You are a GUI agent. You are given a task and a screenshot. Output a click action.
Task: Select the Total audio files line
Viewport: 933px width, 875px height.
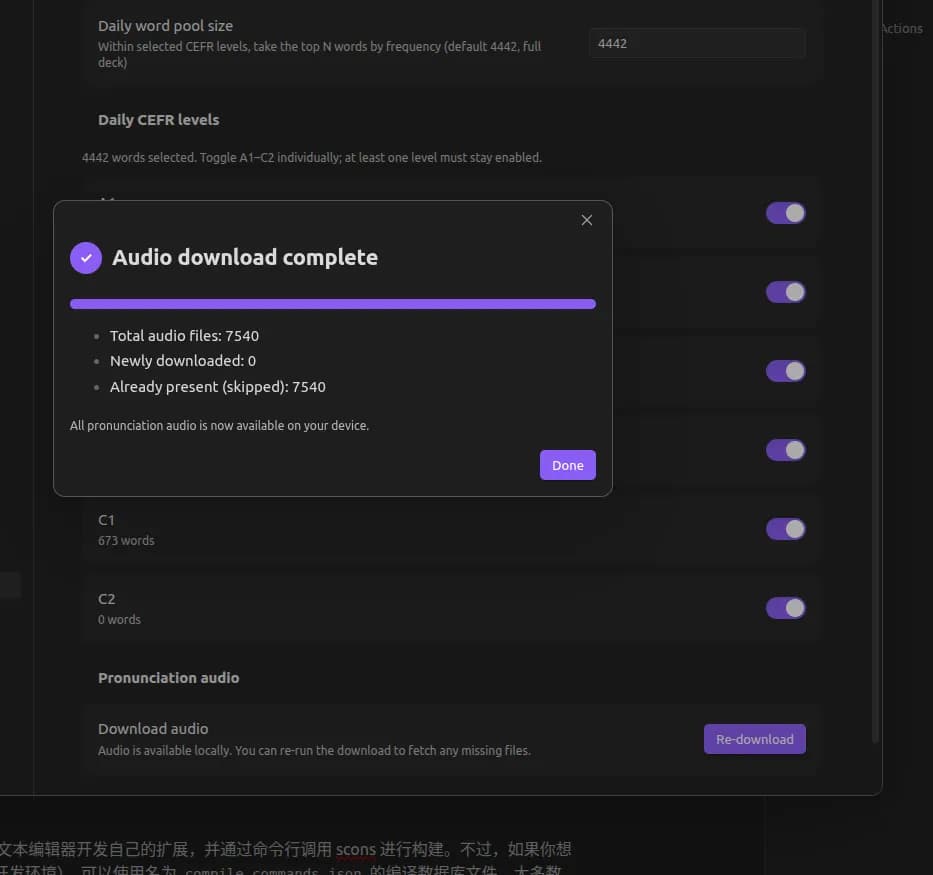coord(184,336)
